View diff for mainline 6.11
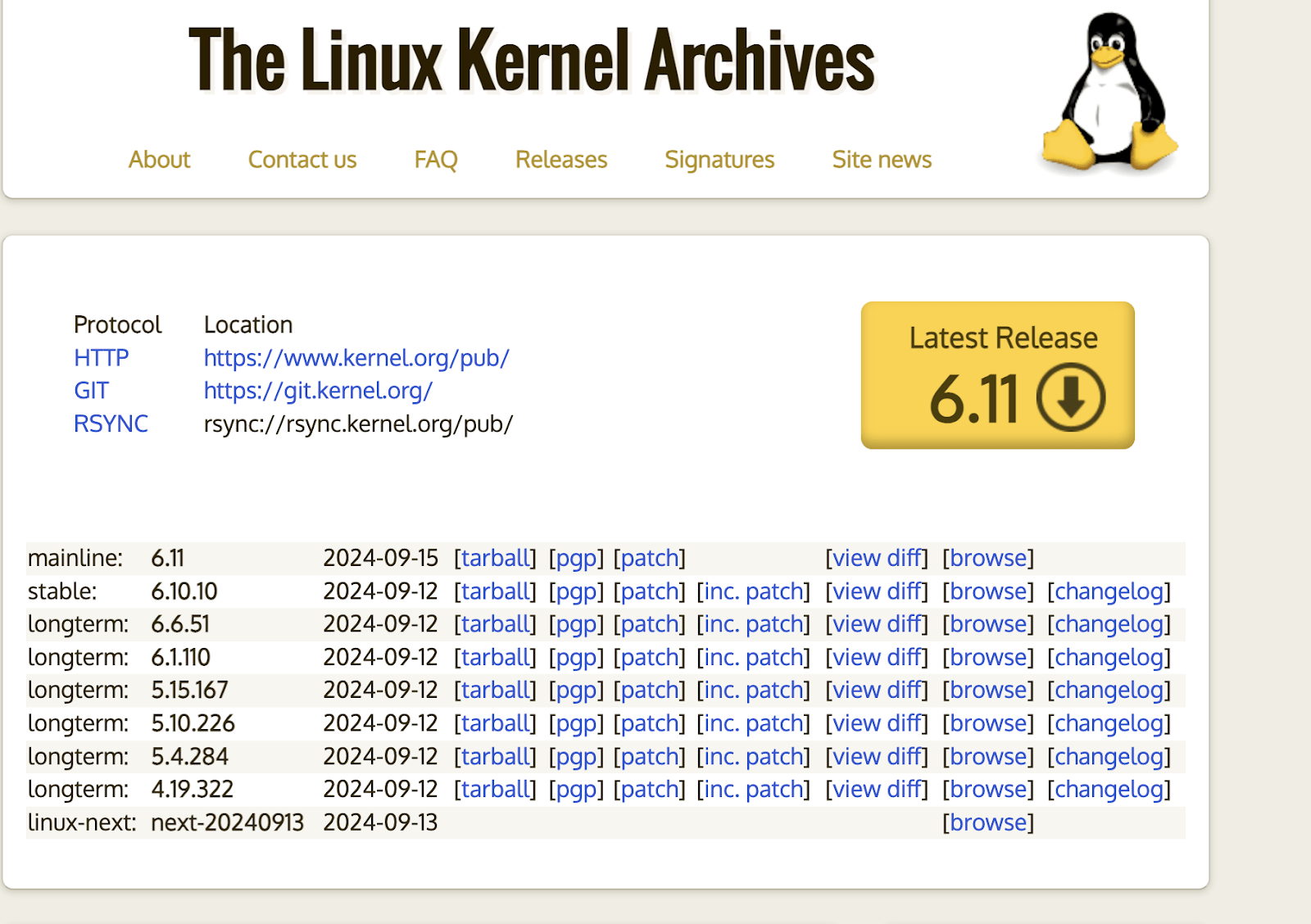This screenshot has height=924, width=1311. click(x=876, y=558)
